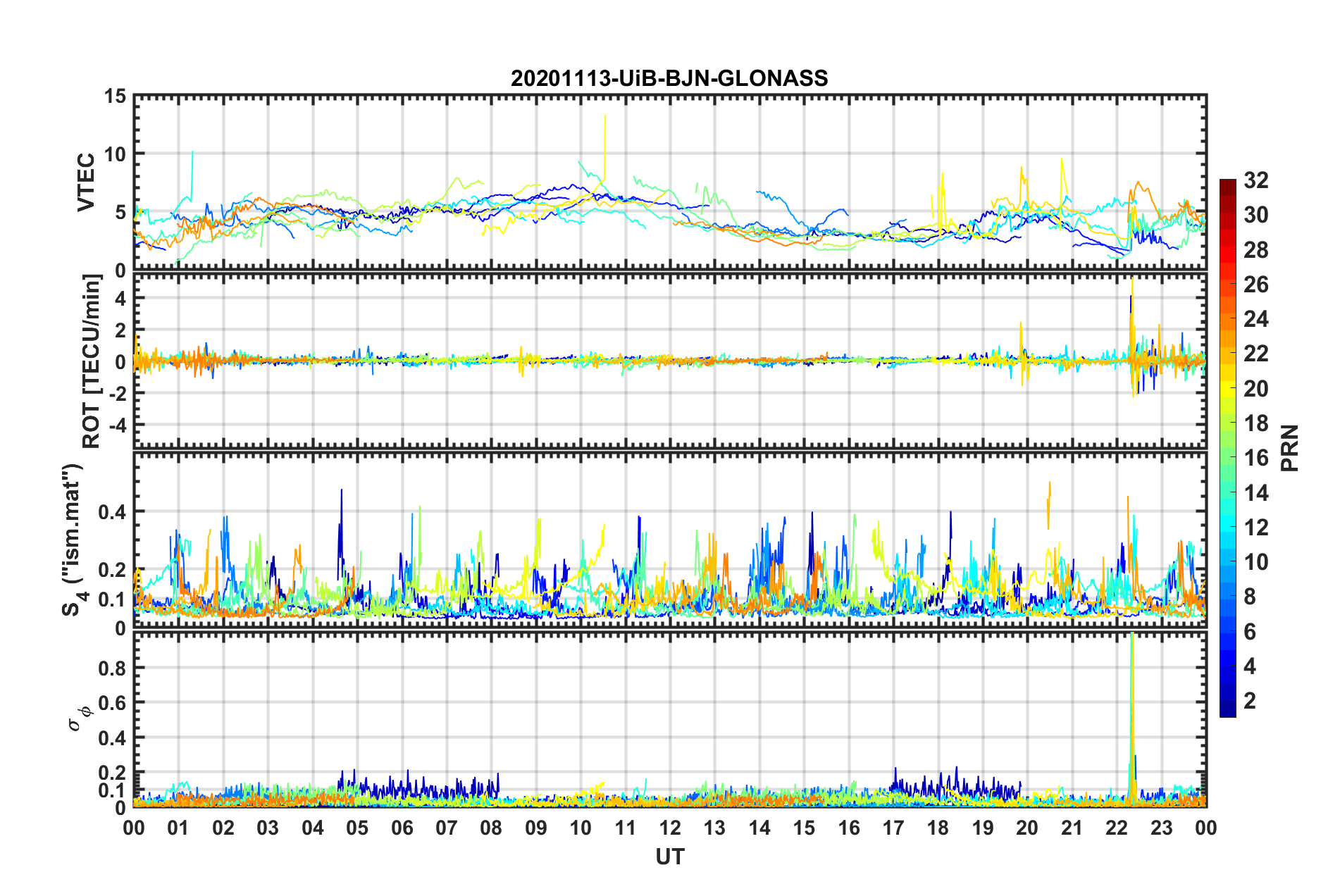Screen dimensions: 1340x896
Task: Click colorbar tick value 32
Action: [1255, 180]
